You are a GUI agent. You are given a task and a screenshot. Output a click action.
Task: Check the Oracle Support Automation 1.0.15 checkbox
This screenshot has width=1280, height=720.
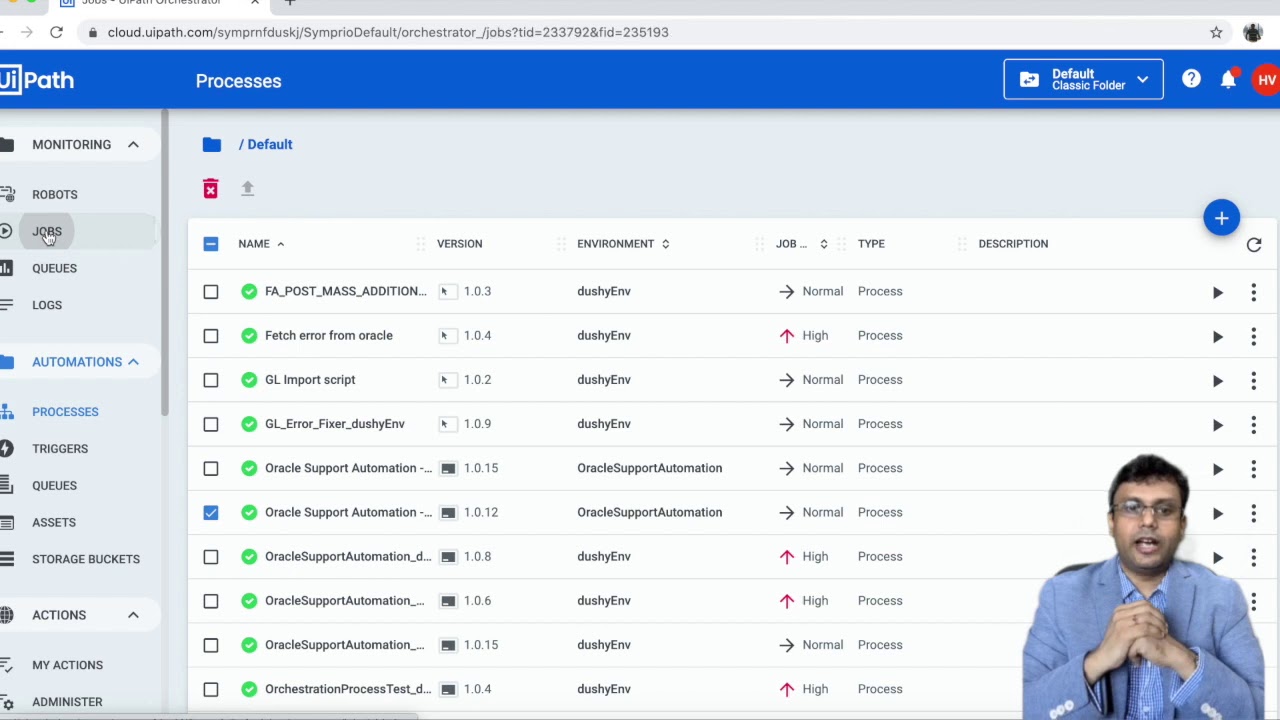click(x=210, y=468)
